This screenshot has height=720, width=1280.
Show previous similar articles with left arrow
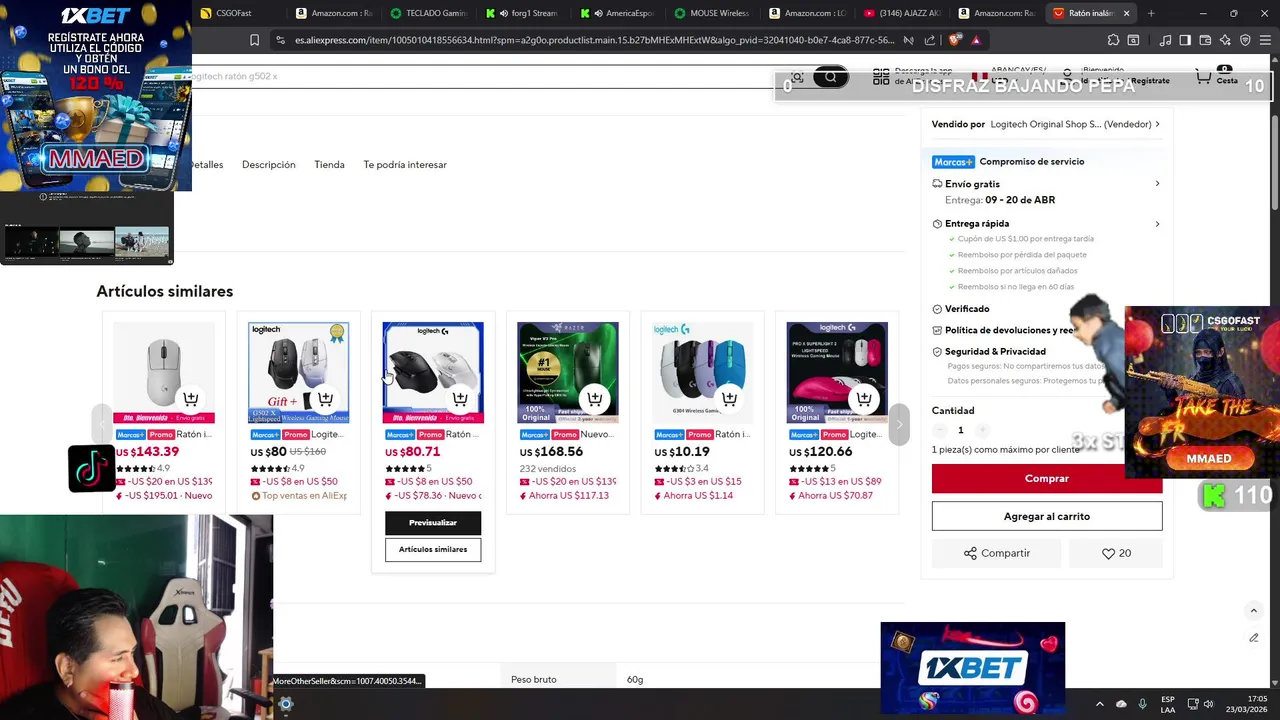102,424
